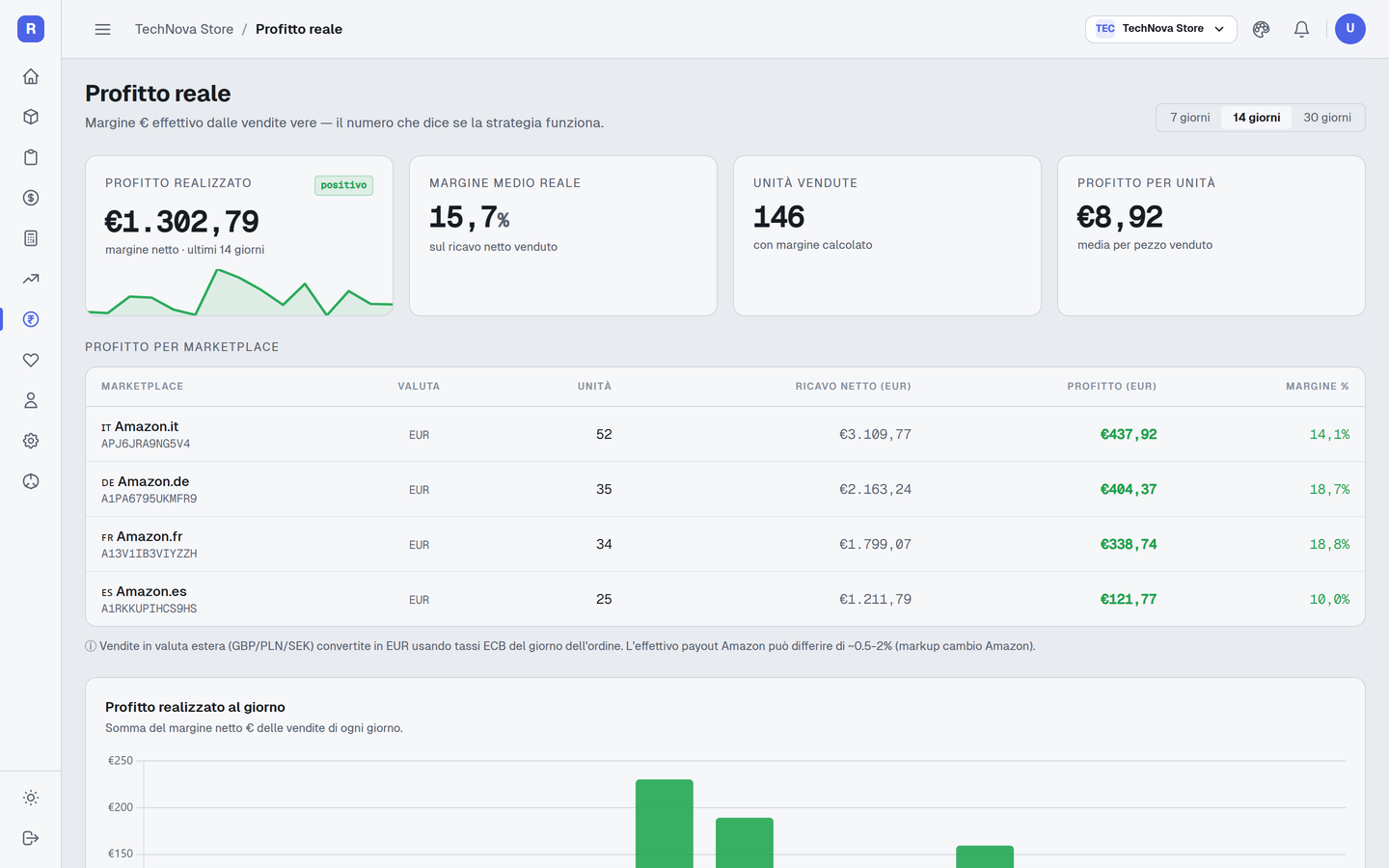Select the Amazon.it marketplace row
1389x868 pixels.
(x=725, y=434)
